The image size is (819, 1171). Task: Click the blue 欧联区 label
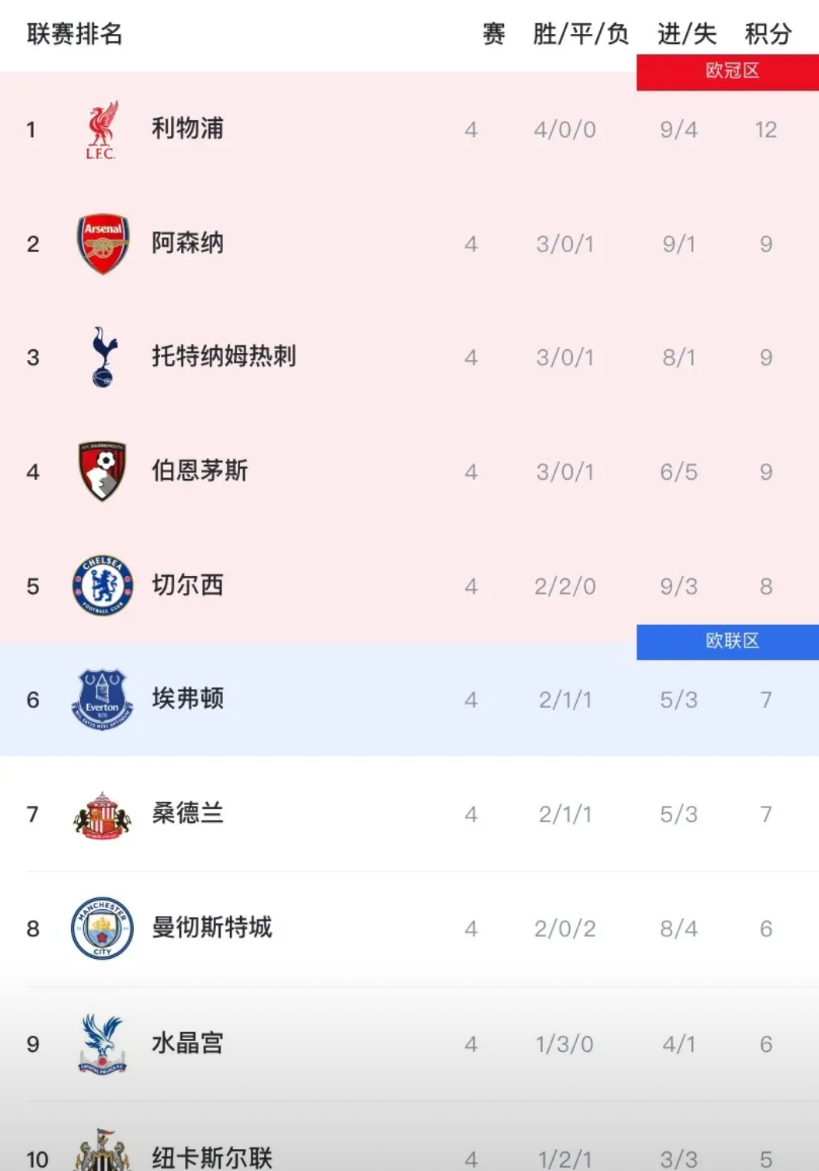732,642
